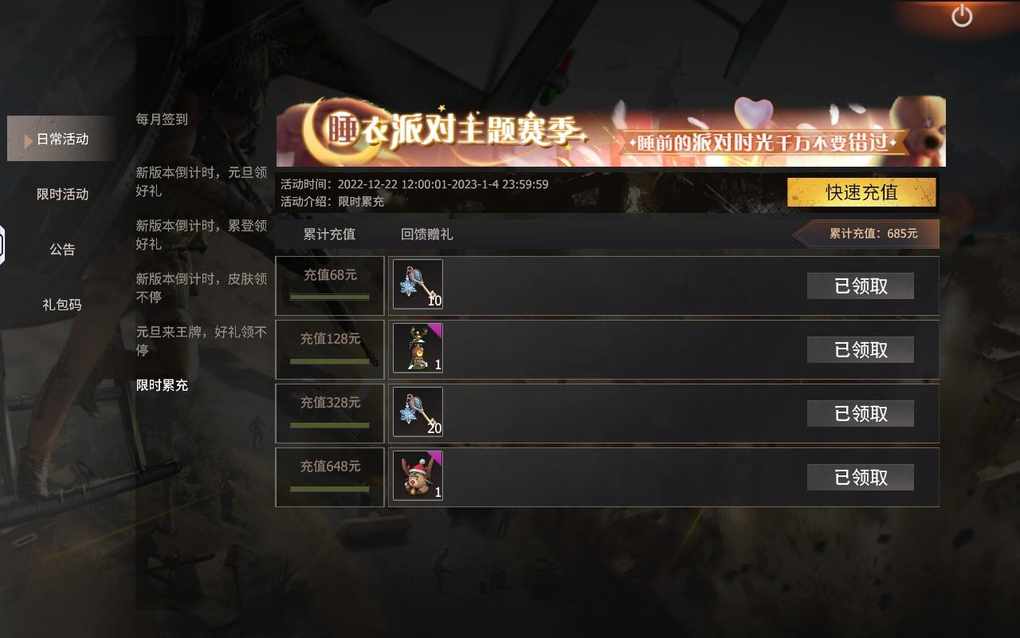Image resolution: width=1020 pixels, height=638 pixels.
Task: Select 新版本倒计时,元旦领好礼 activity
Action: [x=202, y=181]
